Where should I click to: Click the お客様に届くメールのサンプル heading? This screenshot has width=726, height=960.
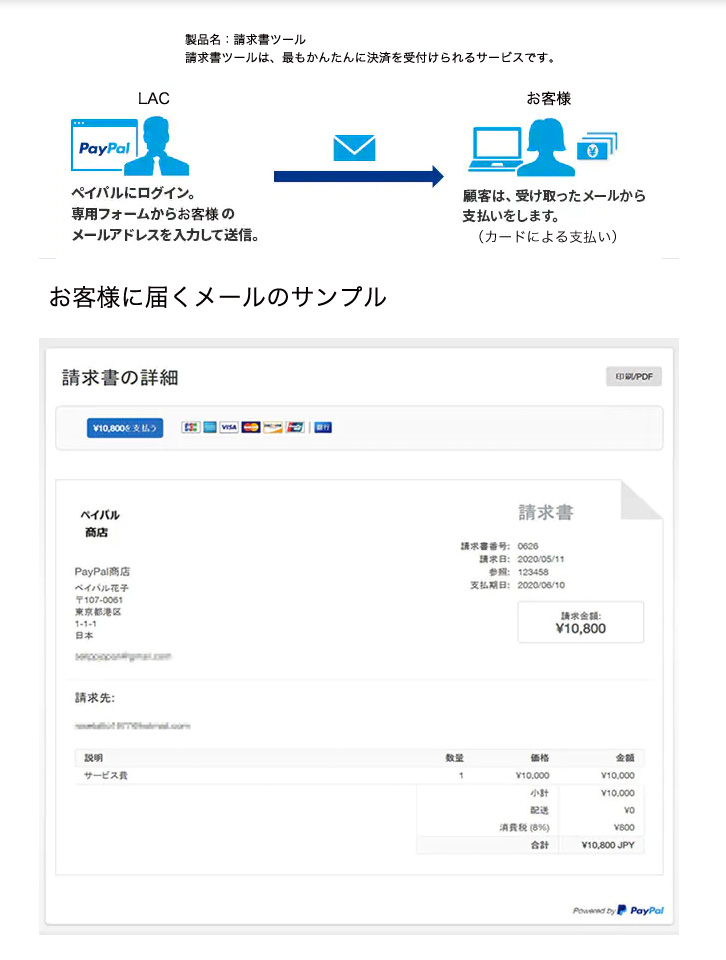point(217,297)
